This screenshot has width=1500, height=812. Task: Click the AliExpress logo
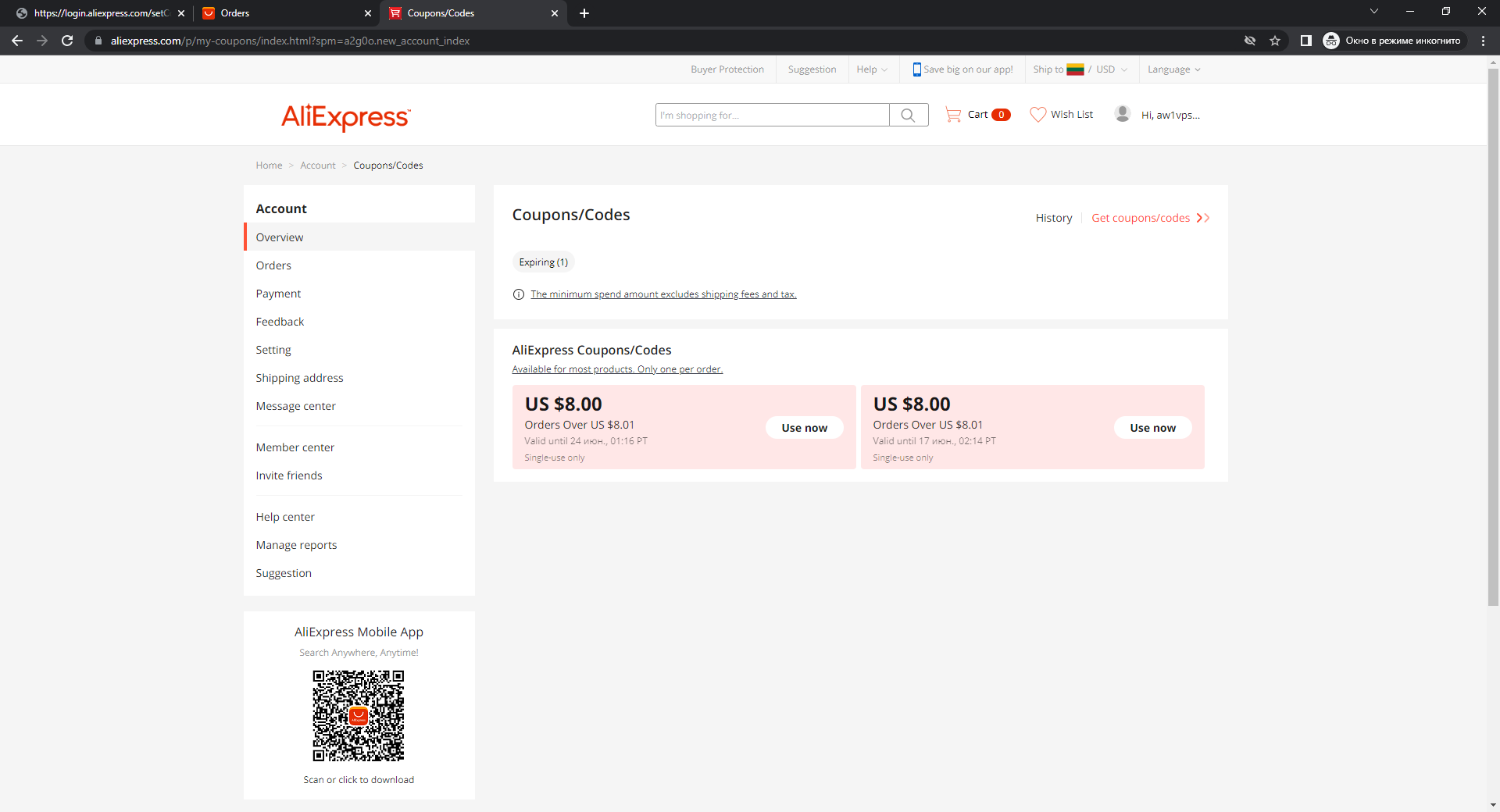click(x=345, y=116)
